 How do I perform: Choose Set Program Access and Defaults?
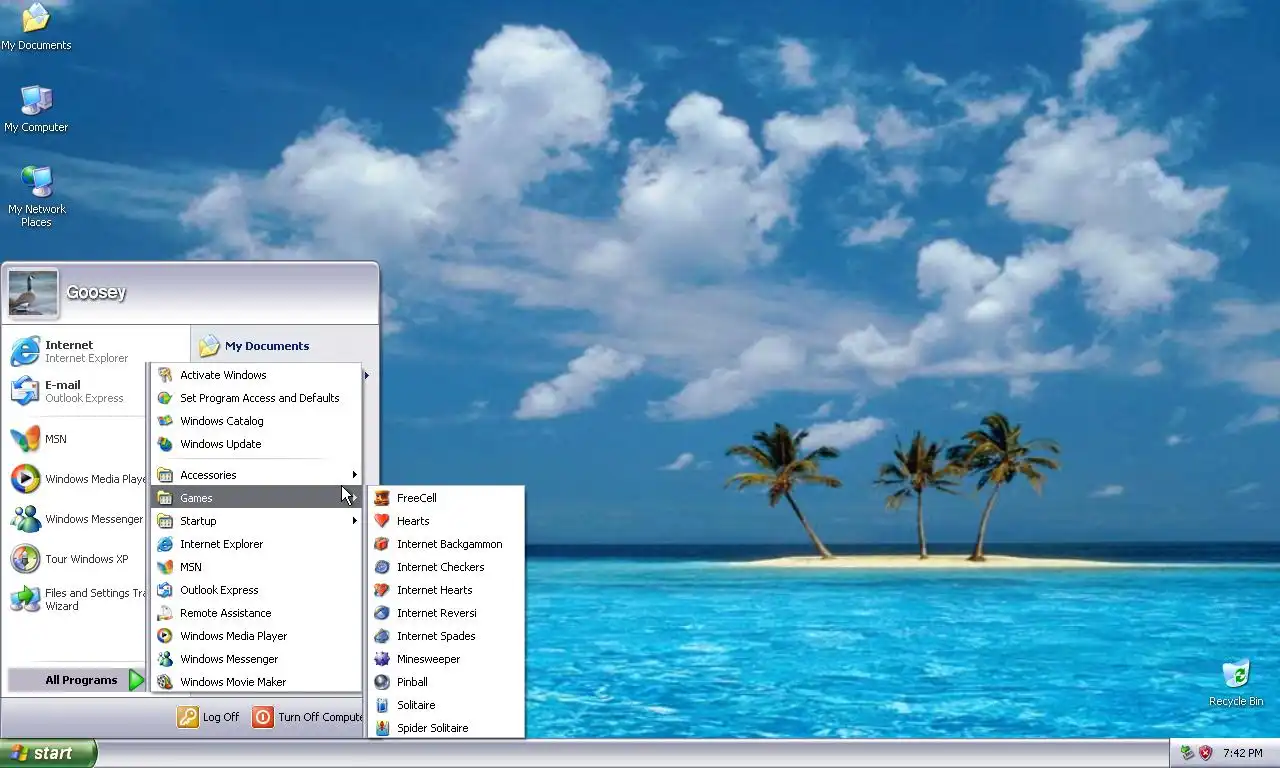tap(256, 398)
